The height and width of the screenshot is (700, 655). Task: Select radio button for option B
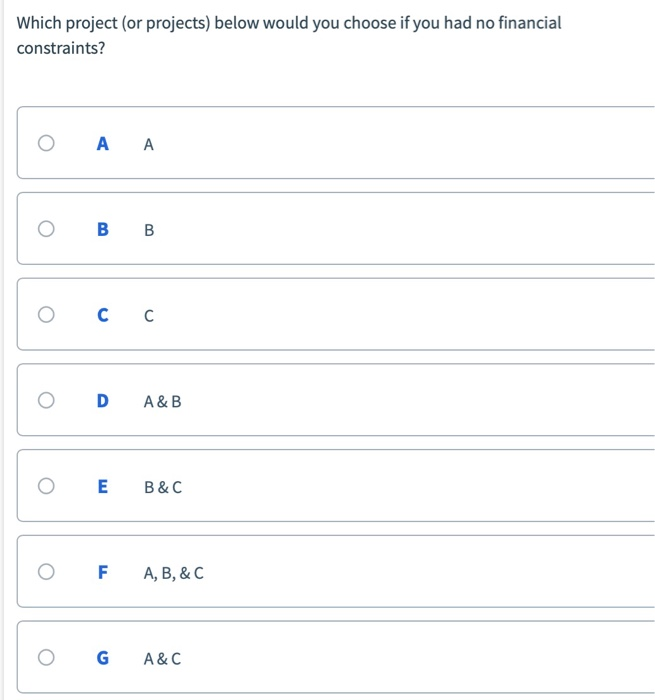point(46,230)
